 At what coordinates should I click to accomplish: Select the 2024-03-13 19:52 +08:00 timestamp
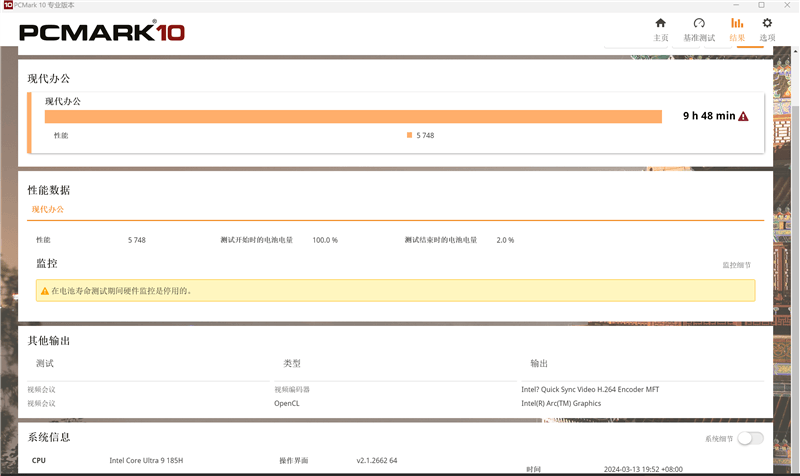point(643,469)
